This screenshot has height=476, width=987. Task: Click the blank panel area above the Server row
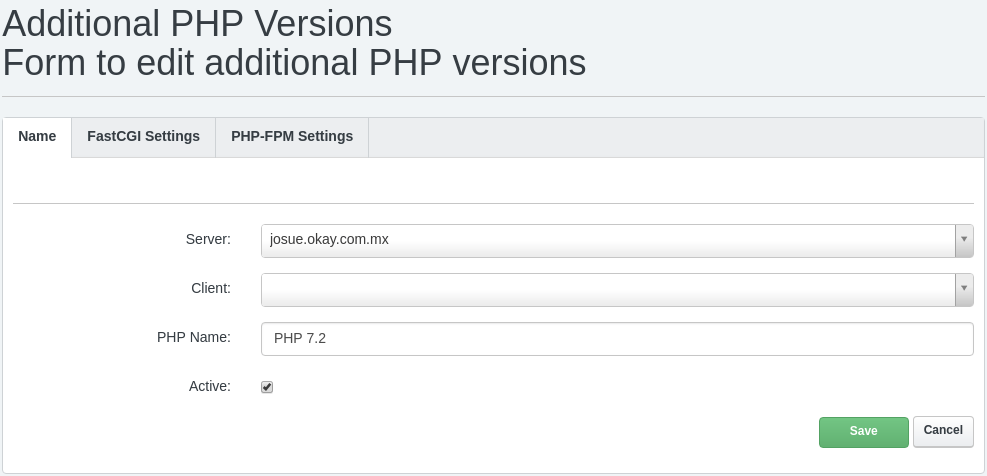pyautogui.click(x=494, y=180)
